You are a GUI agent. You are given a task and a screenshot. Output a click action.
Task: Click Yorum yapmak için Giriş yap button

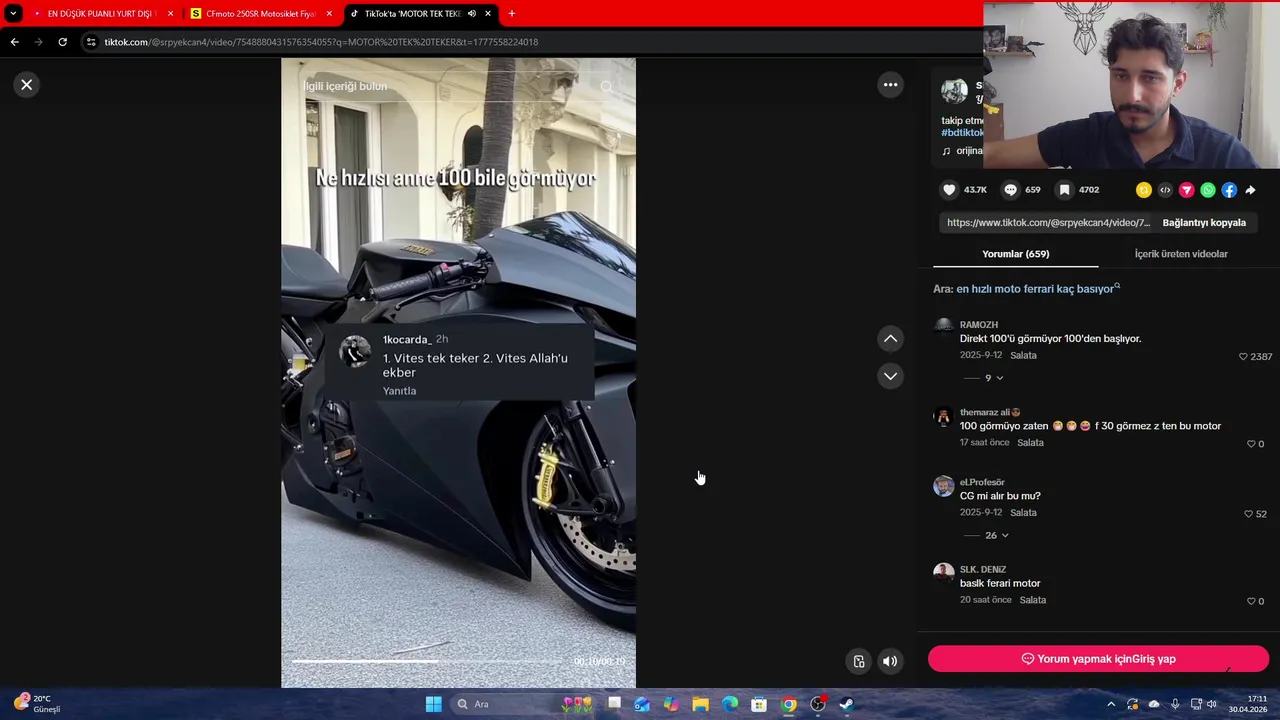(x=1098, y=659)
